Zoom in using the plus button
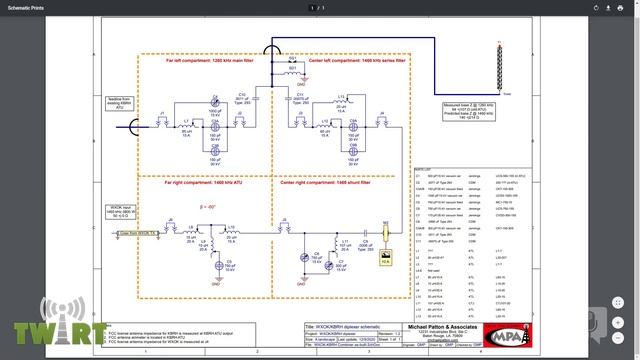640x360 pixels. pos(618,322)
